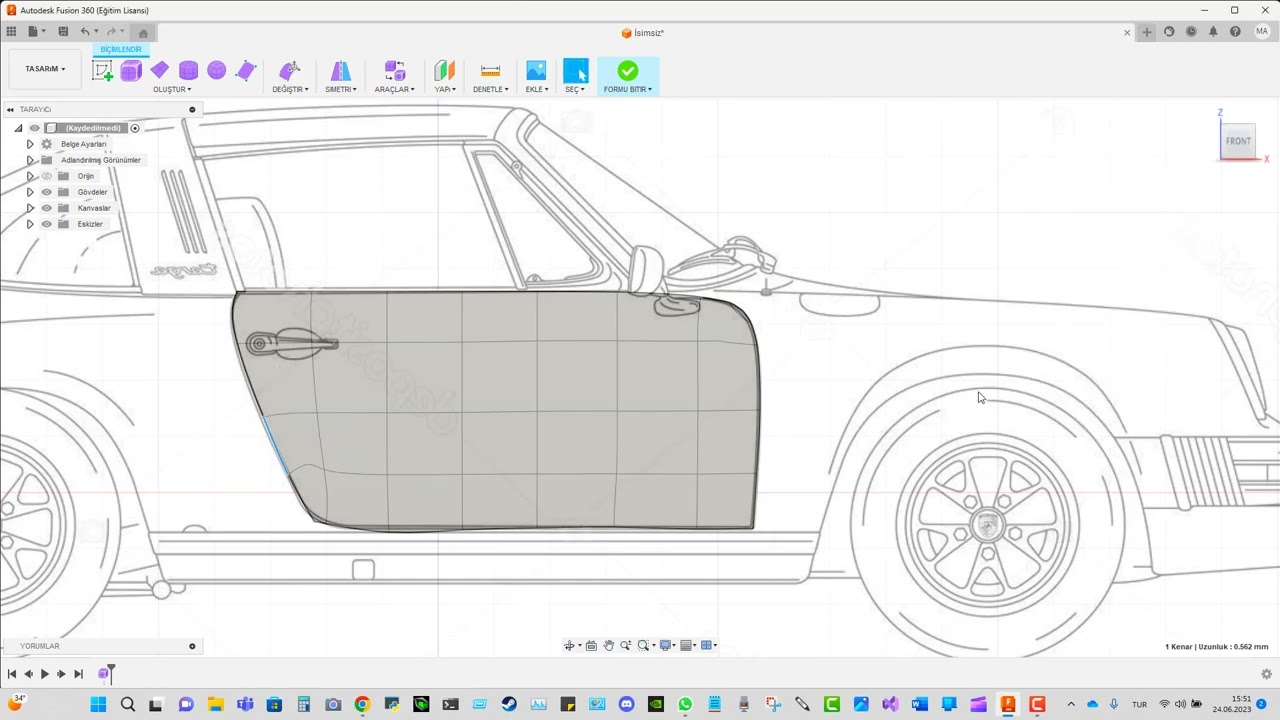This screenshot has height=720, width=1280.
Task: Click the Orbit navigation tool
Action: click(569, 645)
